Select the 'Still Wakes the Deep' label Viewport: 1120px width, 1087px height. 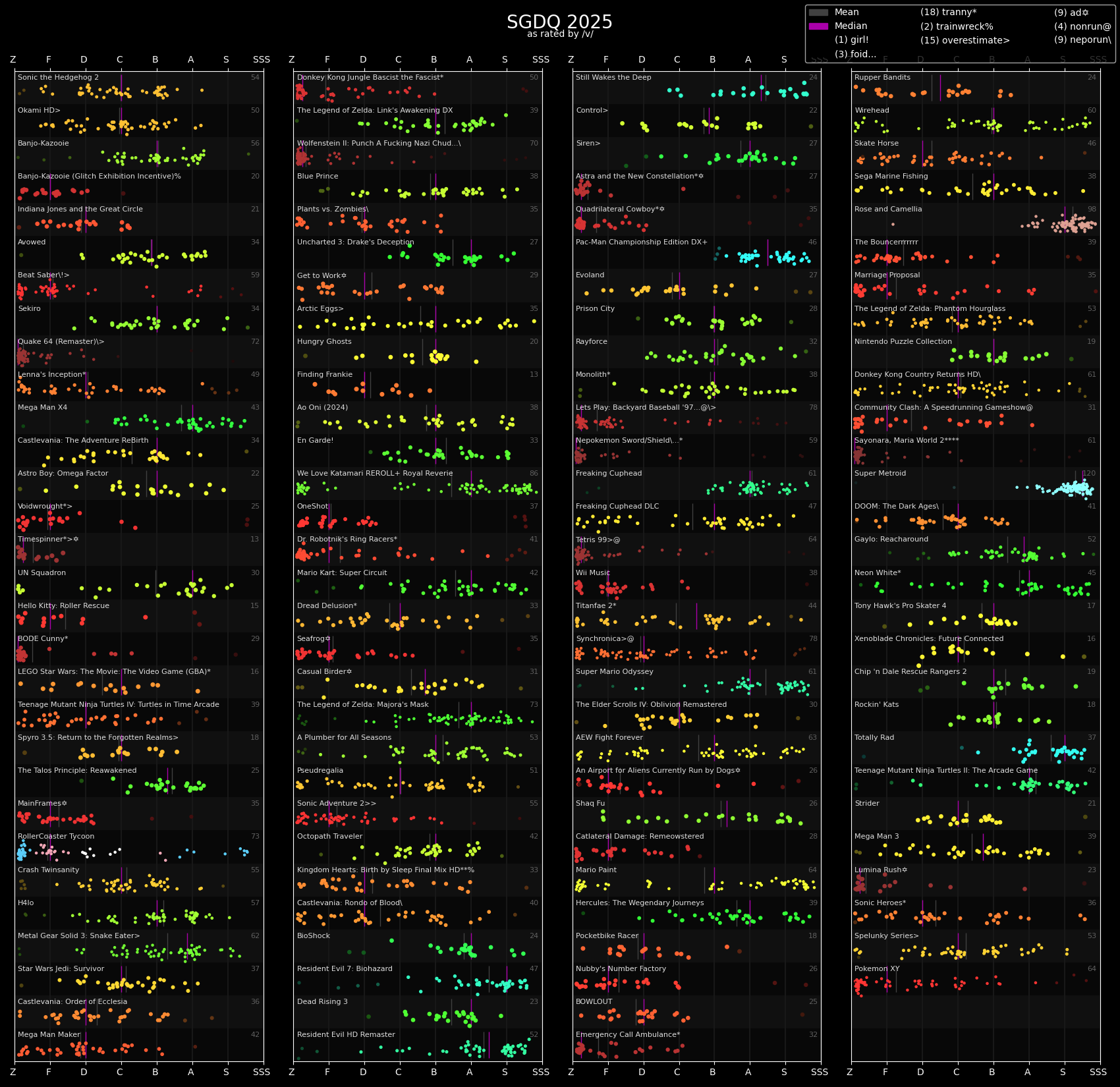coord(613,78)
